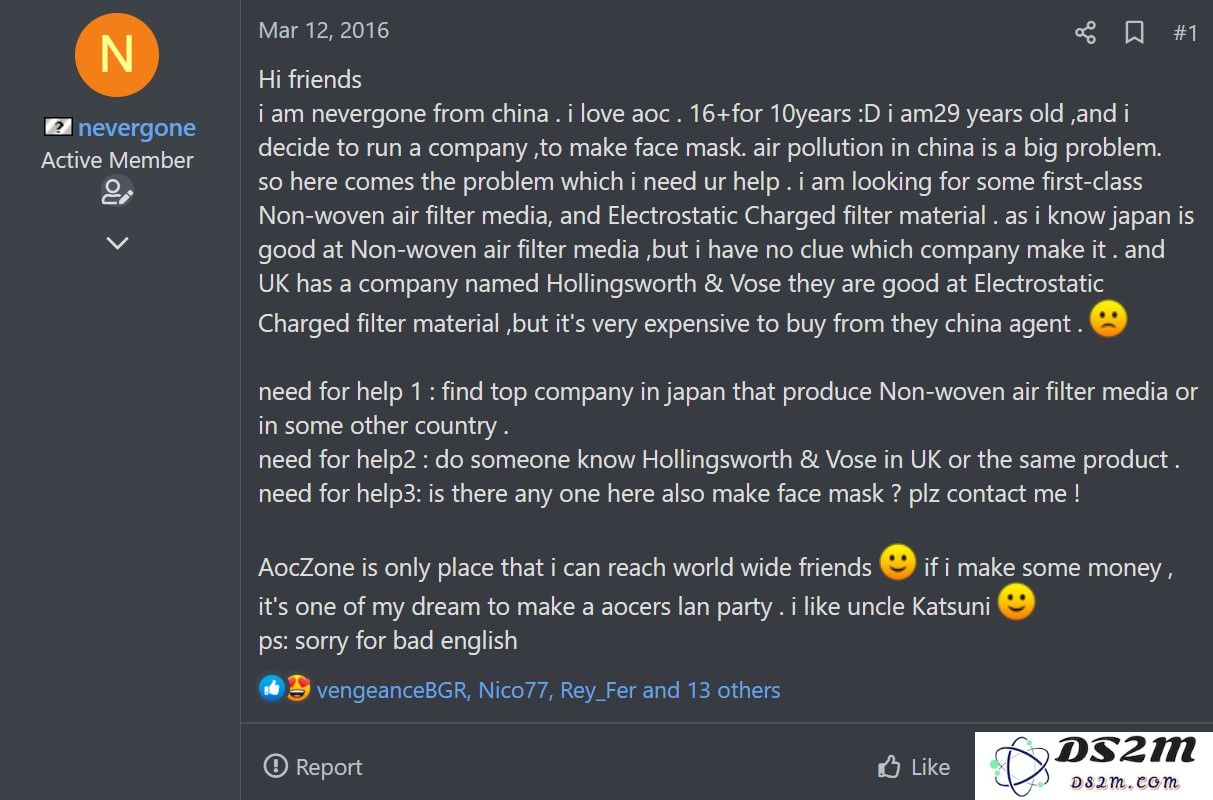Expand user details chevron below avatar
The height and width of the screenshot is (800, 1213).
(117, 243)
